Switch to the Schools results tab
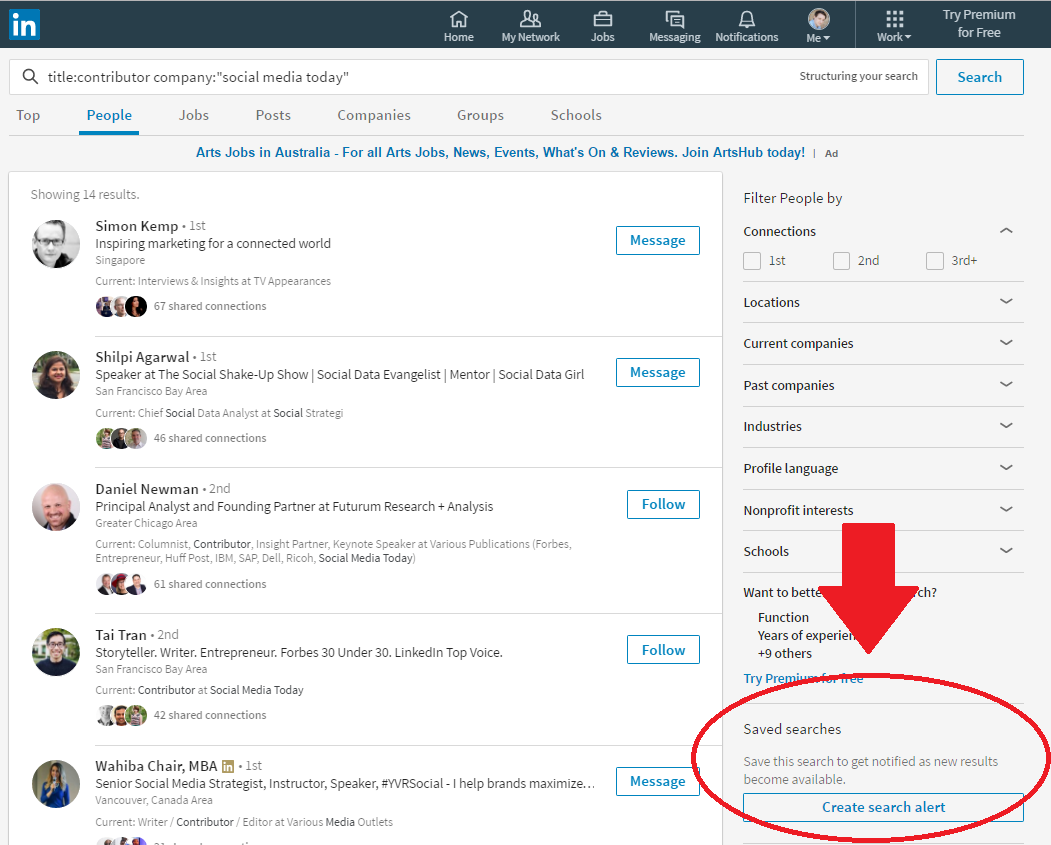This screenshot has height=845, width=1051. [x=576, y=115]
